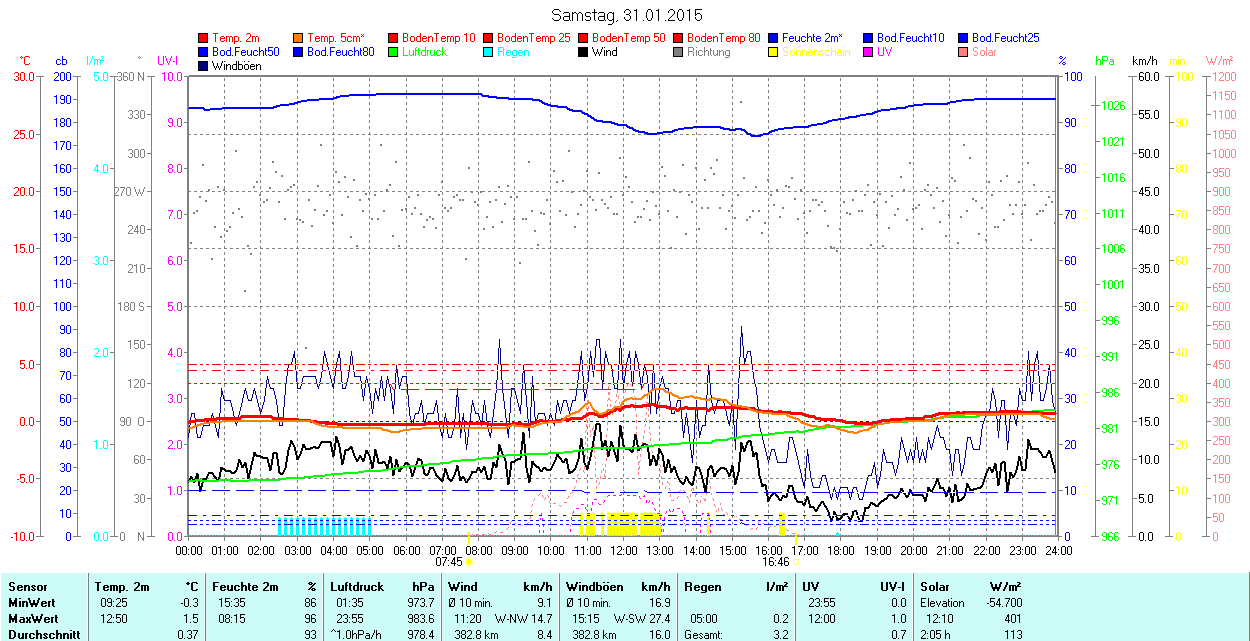Viewport: 1250px width, 641px height.
Task: Select the black Wind legend square
Action: point(584,52)
